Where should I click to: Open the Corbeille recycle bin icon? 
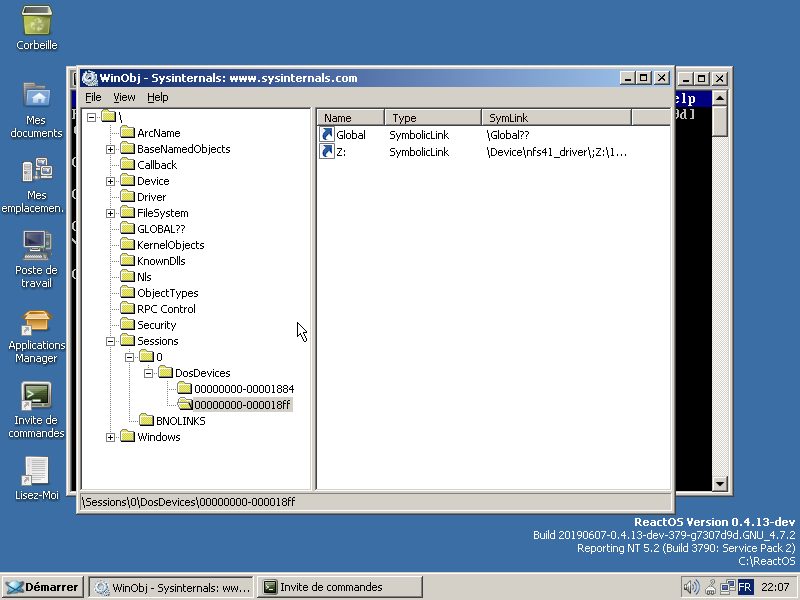click(36, 21)
